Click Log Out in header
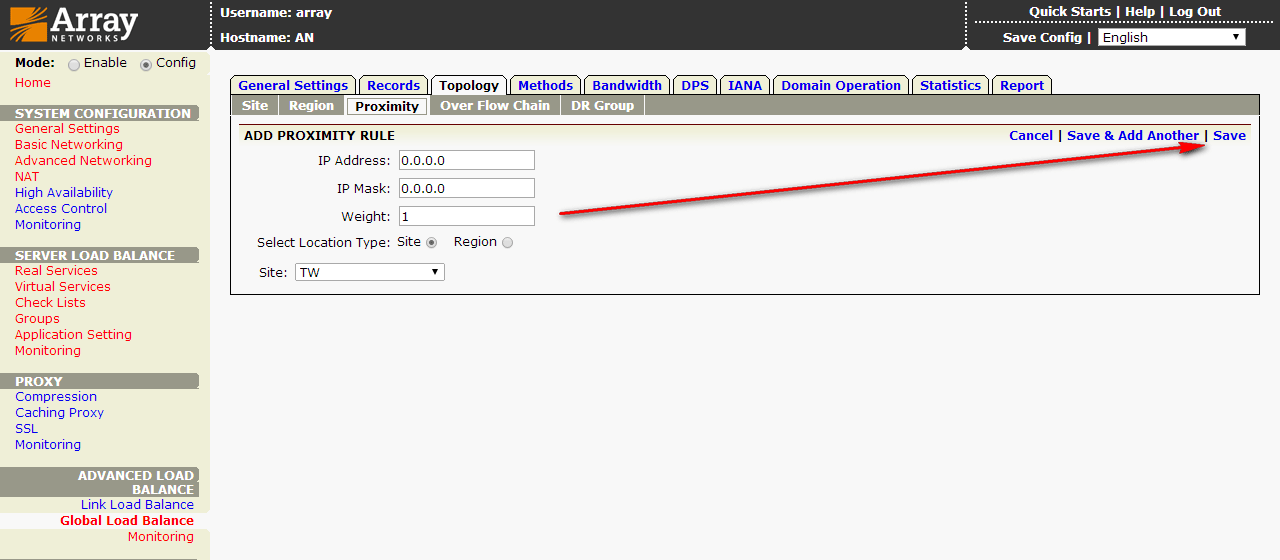The width and height of the screenshot is (1280, 560). point(1195,12)
